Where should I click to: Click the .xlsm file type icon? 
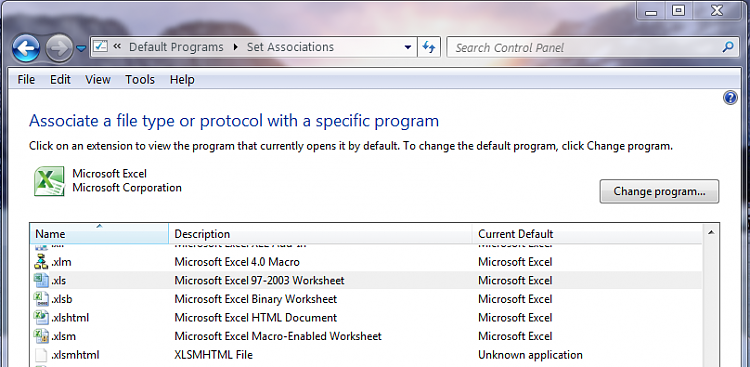tap(41, 336)
